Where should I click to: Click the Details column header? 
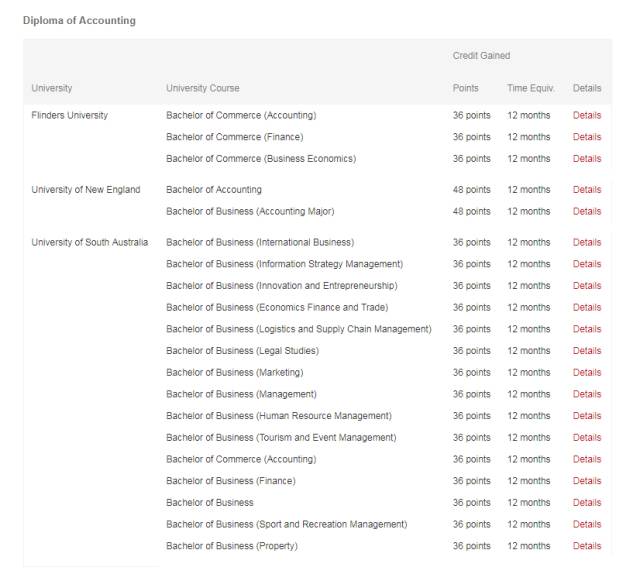pos(587,88)
